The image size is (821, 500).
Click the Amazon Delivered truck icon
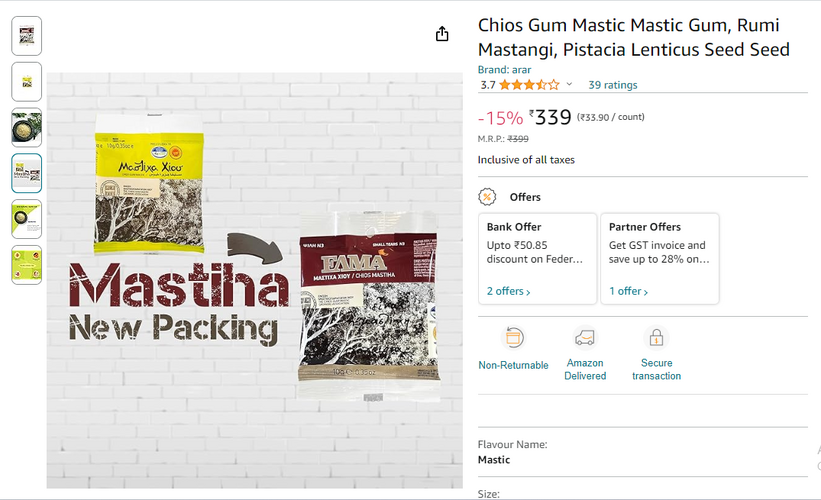(585, 338)
